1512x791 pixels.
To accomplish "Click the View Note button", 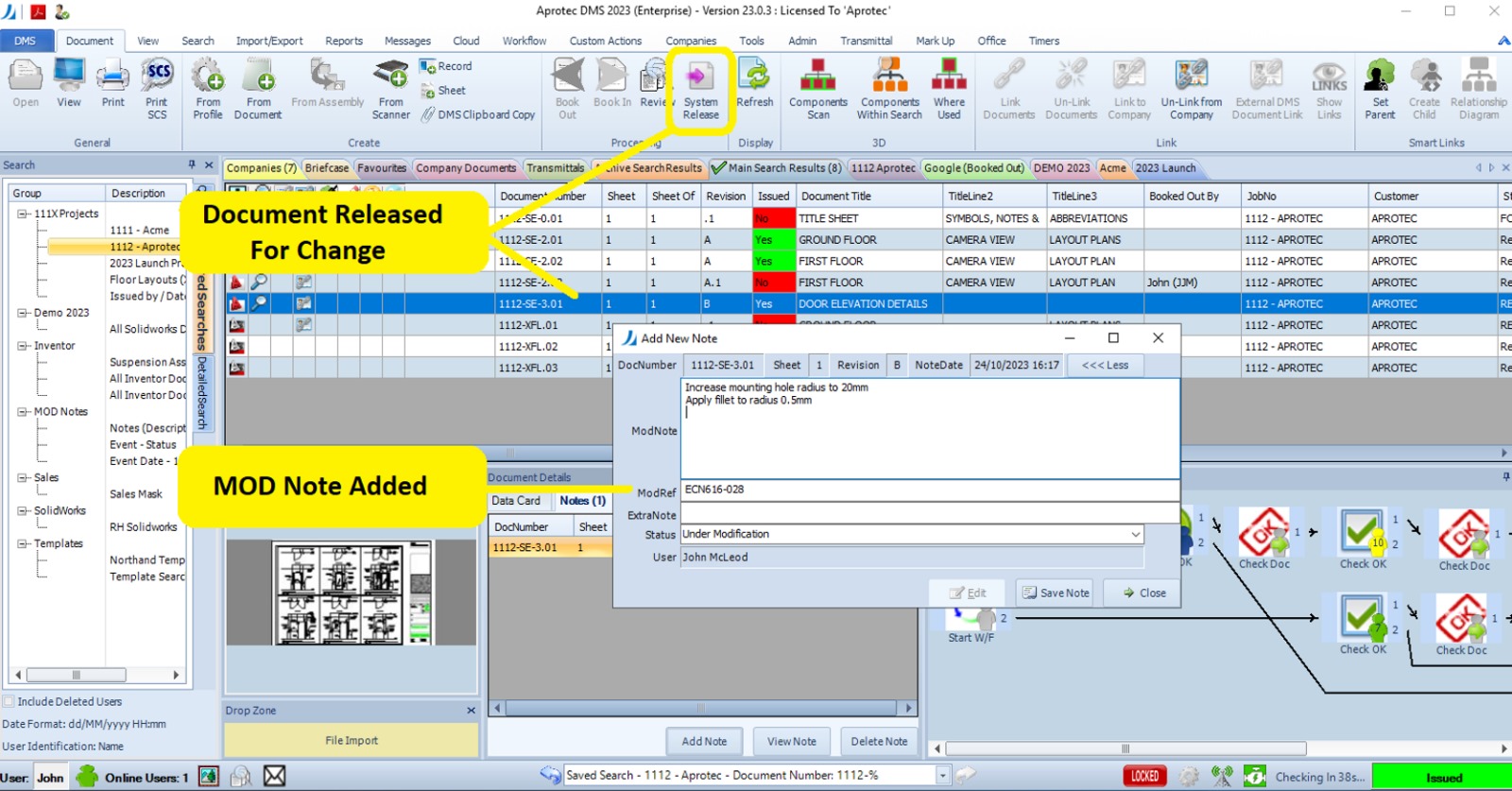I will point(791,741).
